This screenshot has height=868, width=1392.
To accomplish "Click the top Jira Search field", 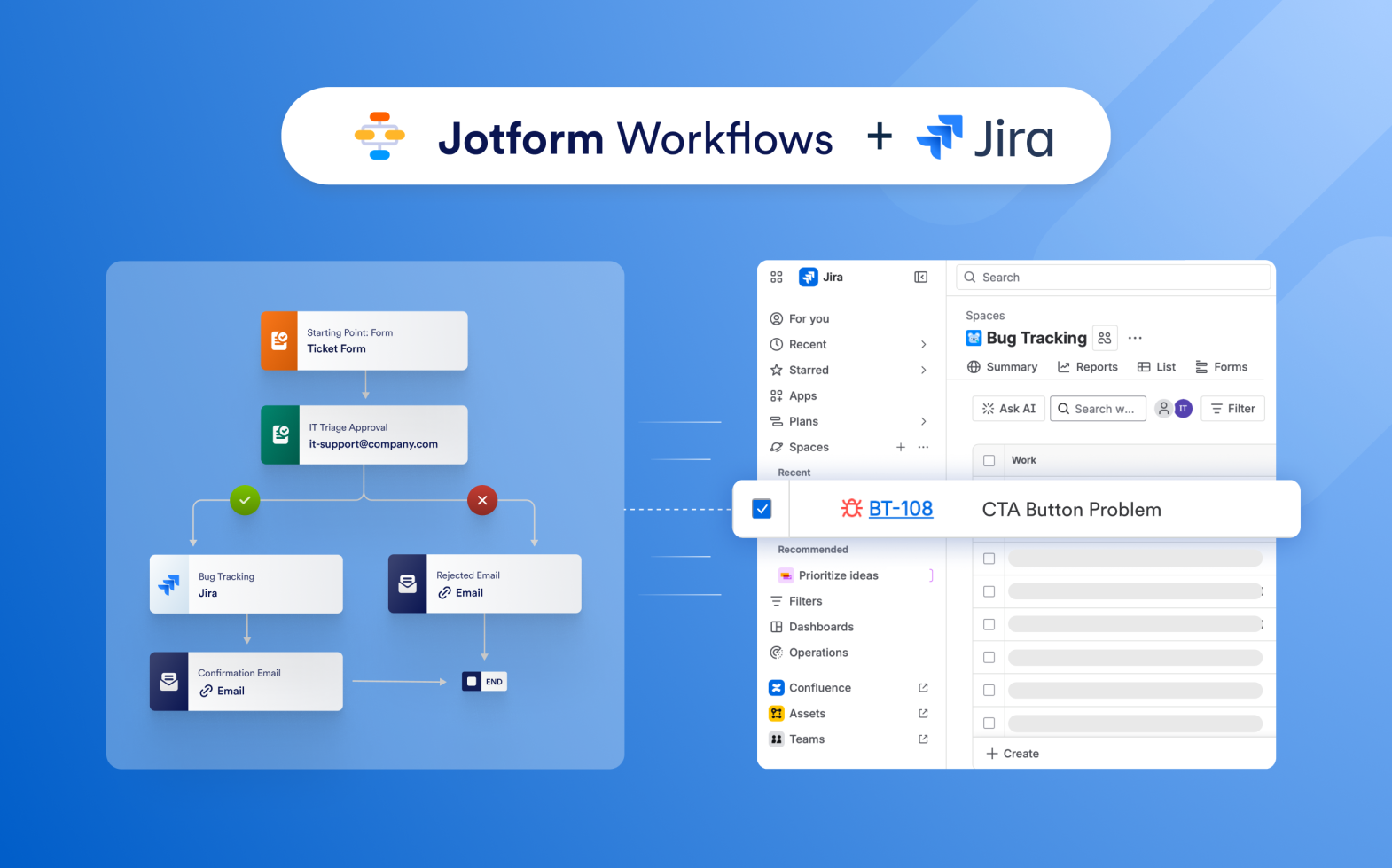I will click(1114, 278).
